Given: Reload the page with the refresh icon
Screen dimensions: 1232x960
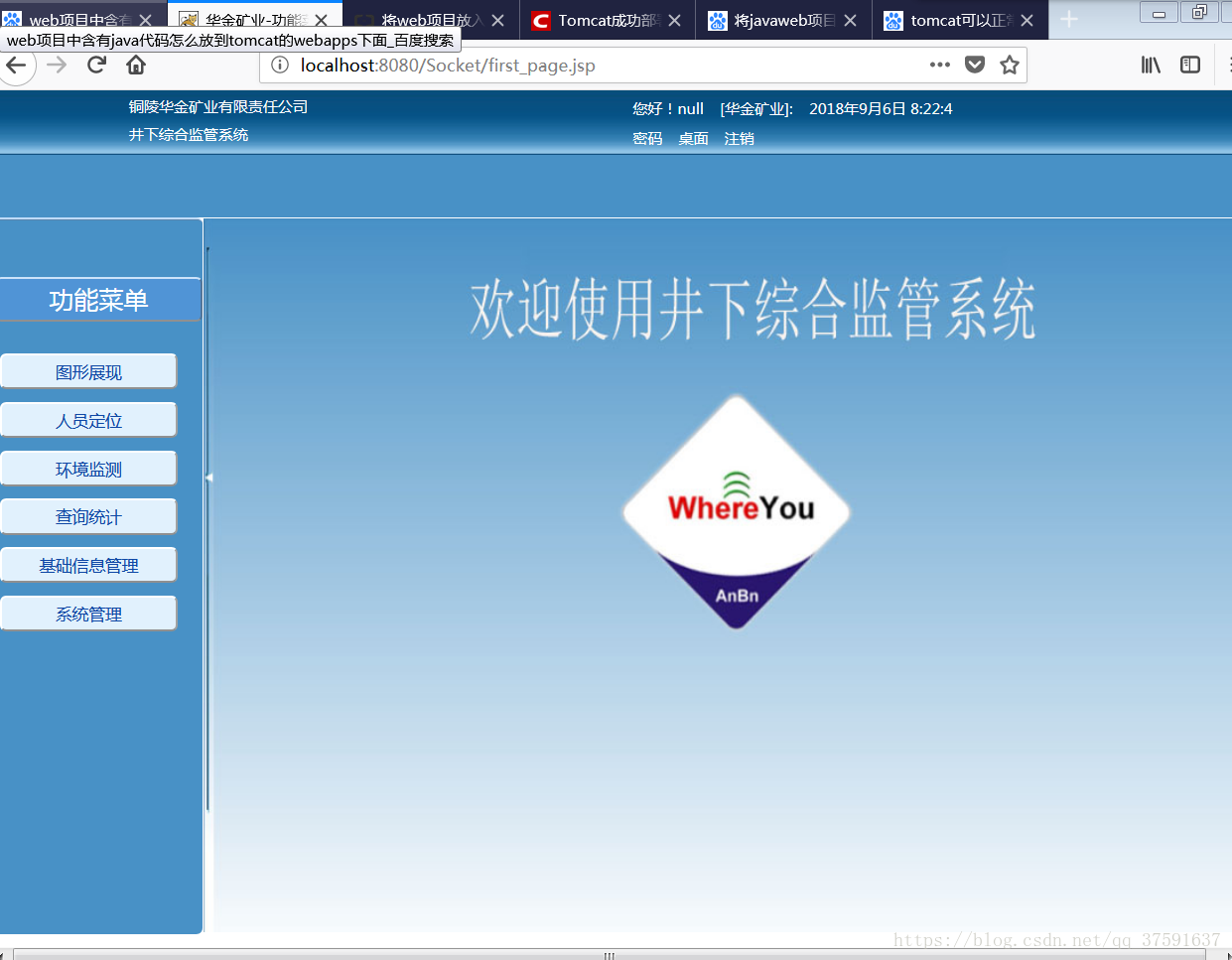Looking at the screenshot, I should tap(96, 66).
